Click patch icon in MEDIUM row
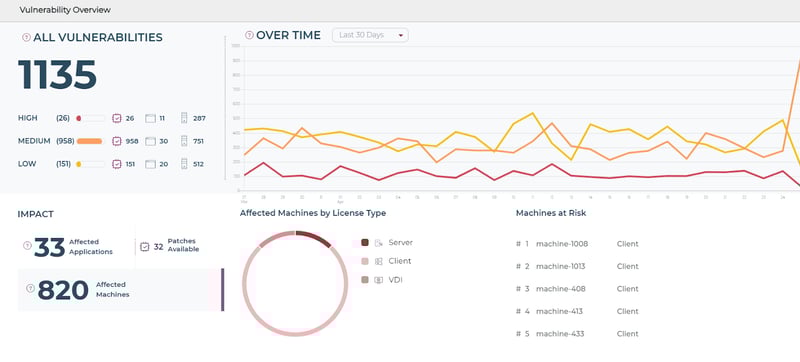Viewport: 800px width, 362px height. coord(117,141)
